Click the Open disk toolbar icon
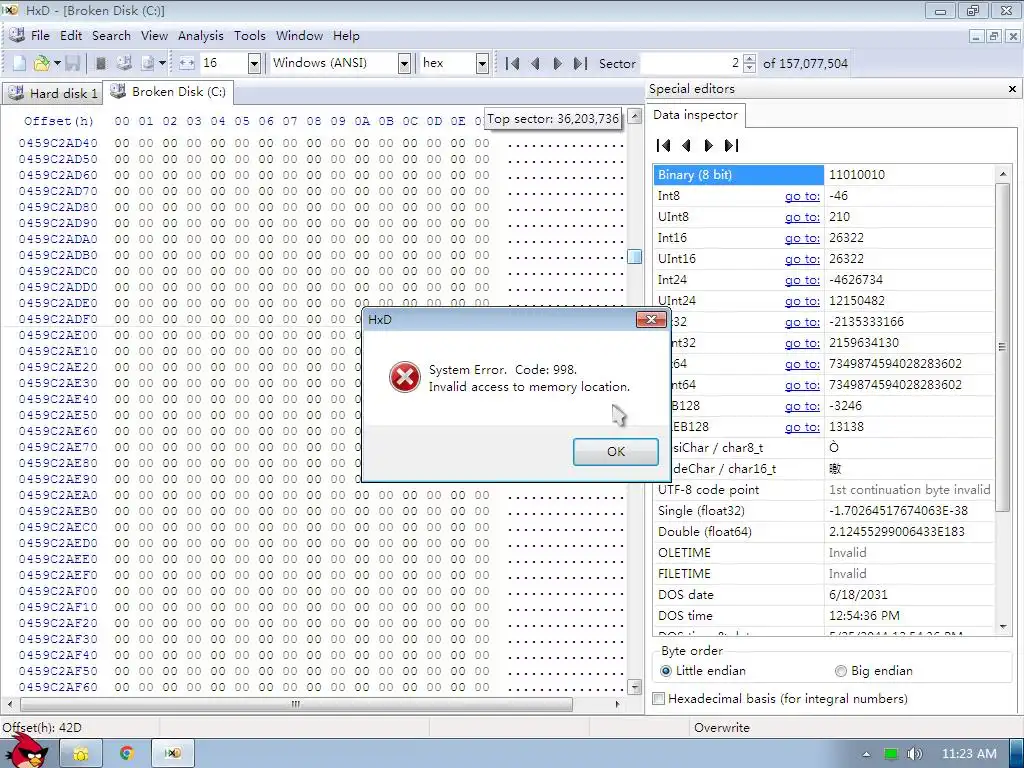This screenshot has height=768, width=1024. click(124, 63)
